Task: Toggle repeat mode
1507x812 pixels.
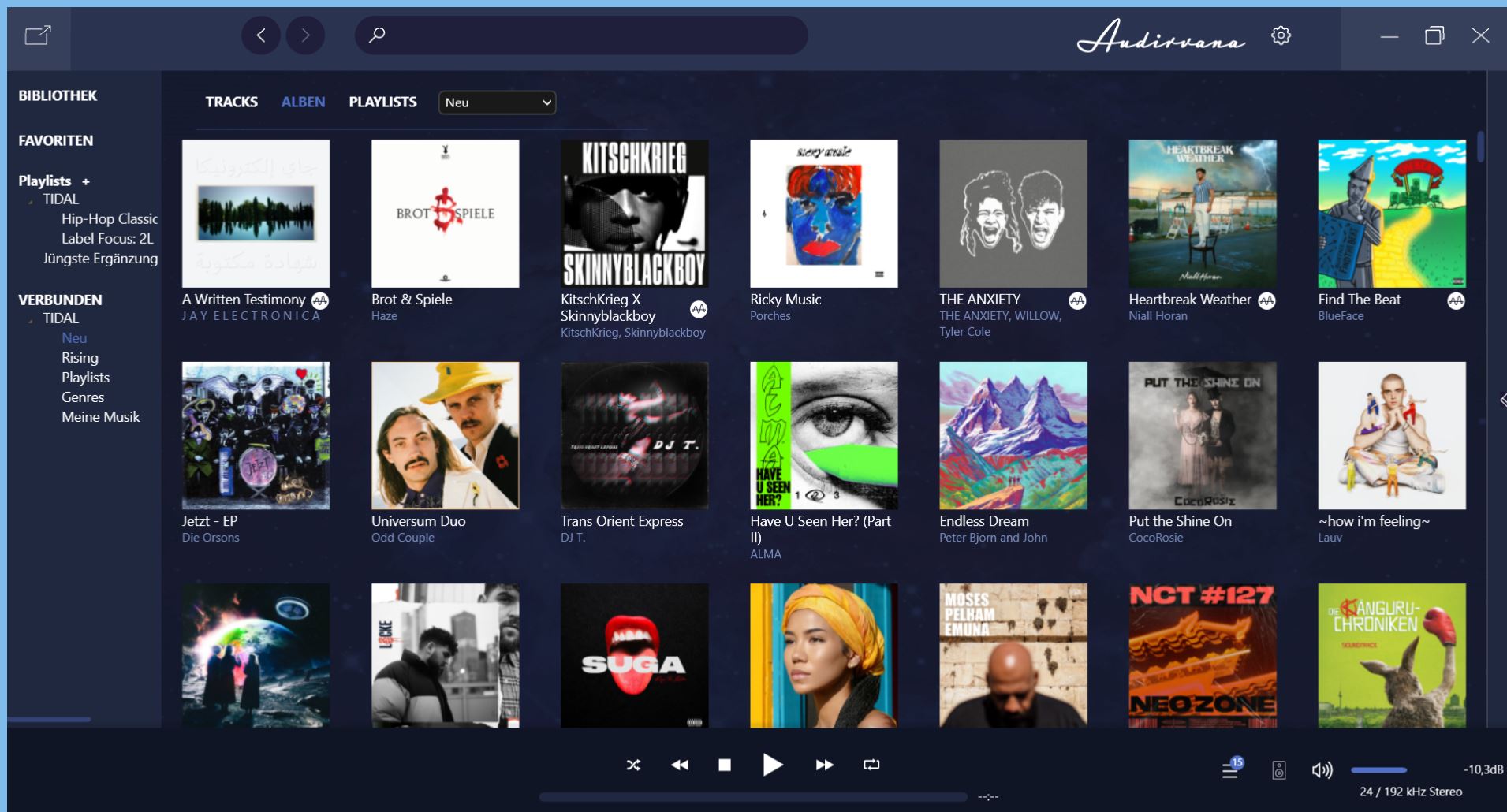Action: click(x=871, y=765)
